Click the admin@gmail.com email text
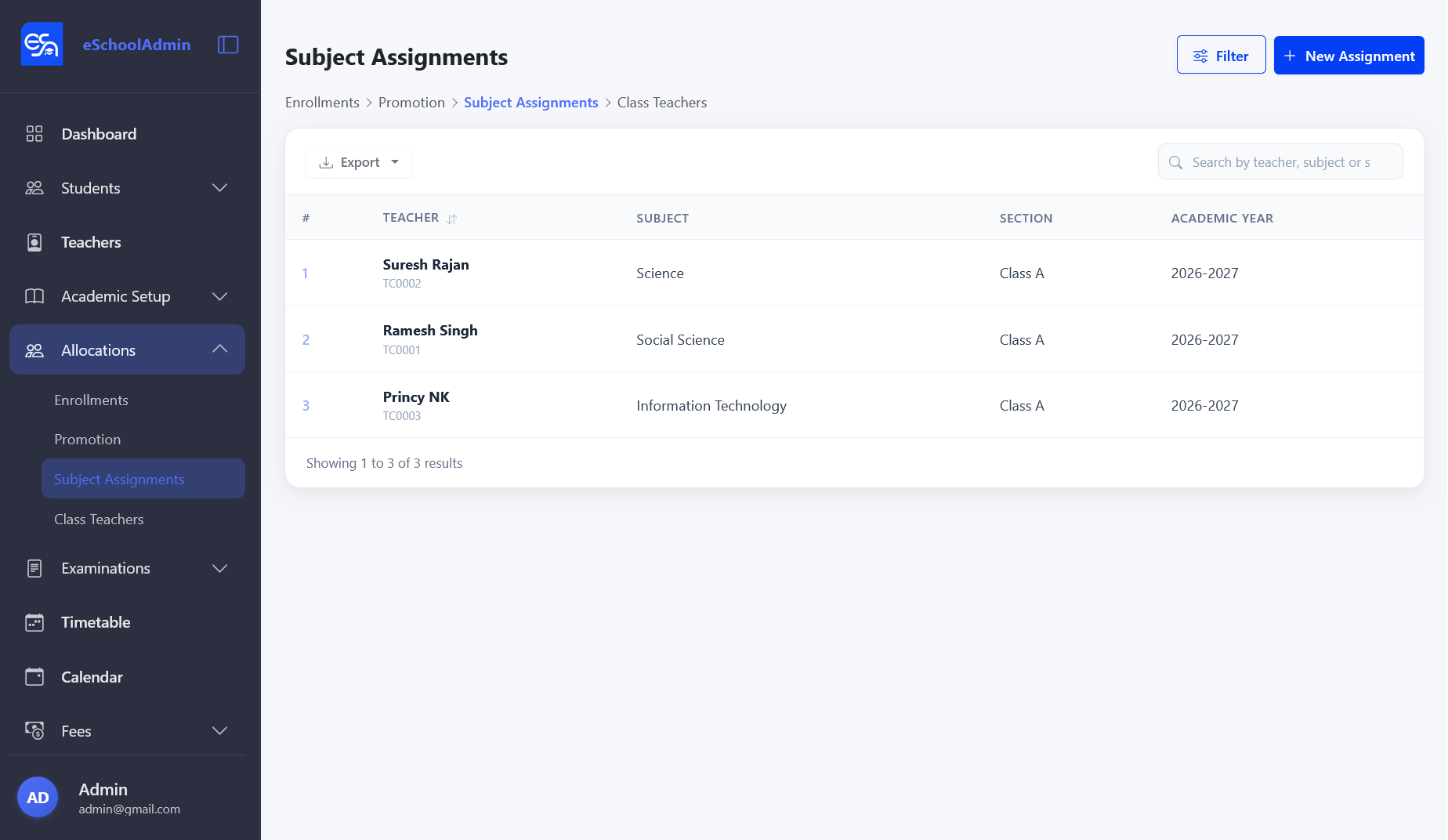Viewport: 1448px width, 840px height. [x=129, y=809]
